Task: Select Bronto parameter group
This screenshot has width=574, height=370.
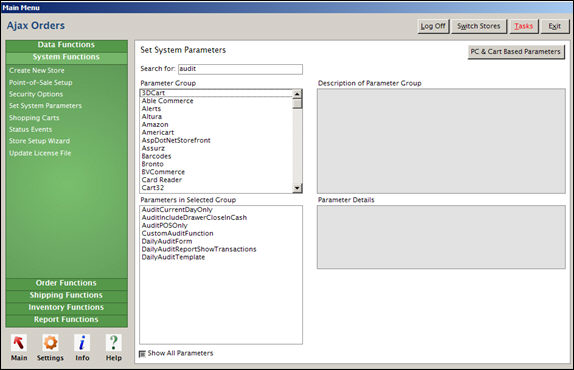Action: click(216, 164)
